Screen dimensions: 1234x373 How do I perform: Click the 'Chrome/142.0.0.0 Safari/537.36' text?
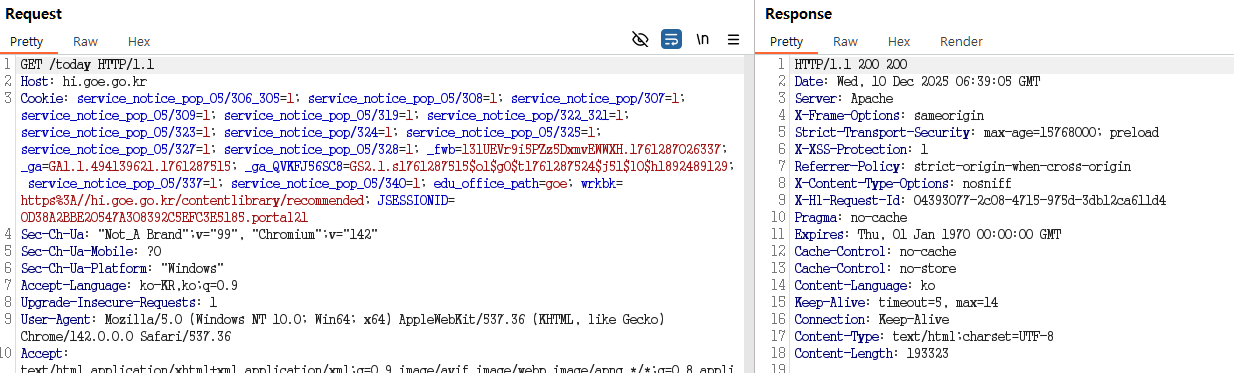(125, 337)
